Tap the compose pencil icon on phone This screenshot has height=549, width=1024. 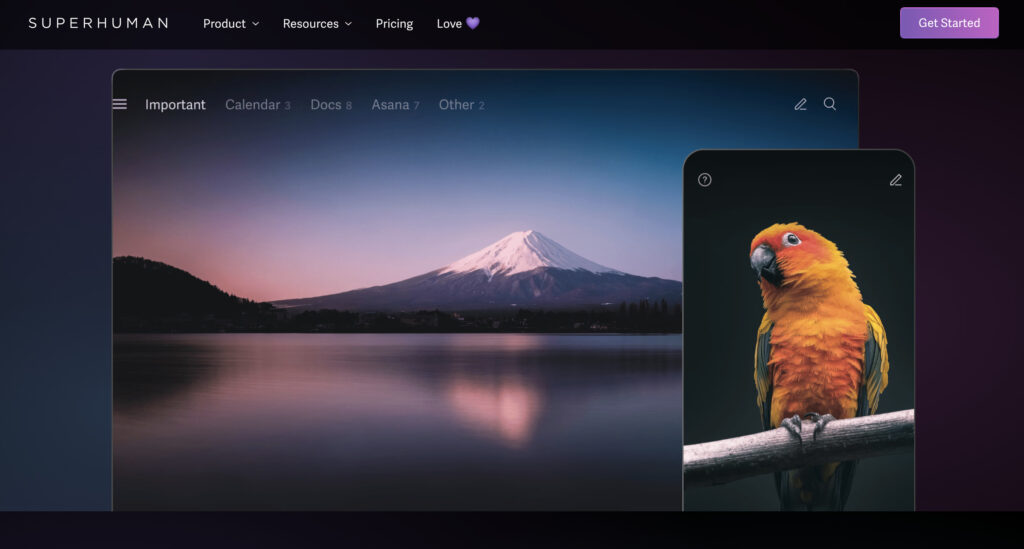point(896,180)
